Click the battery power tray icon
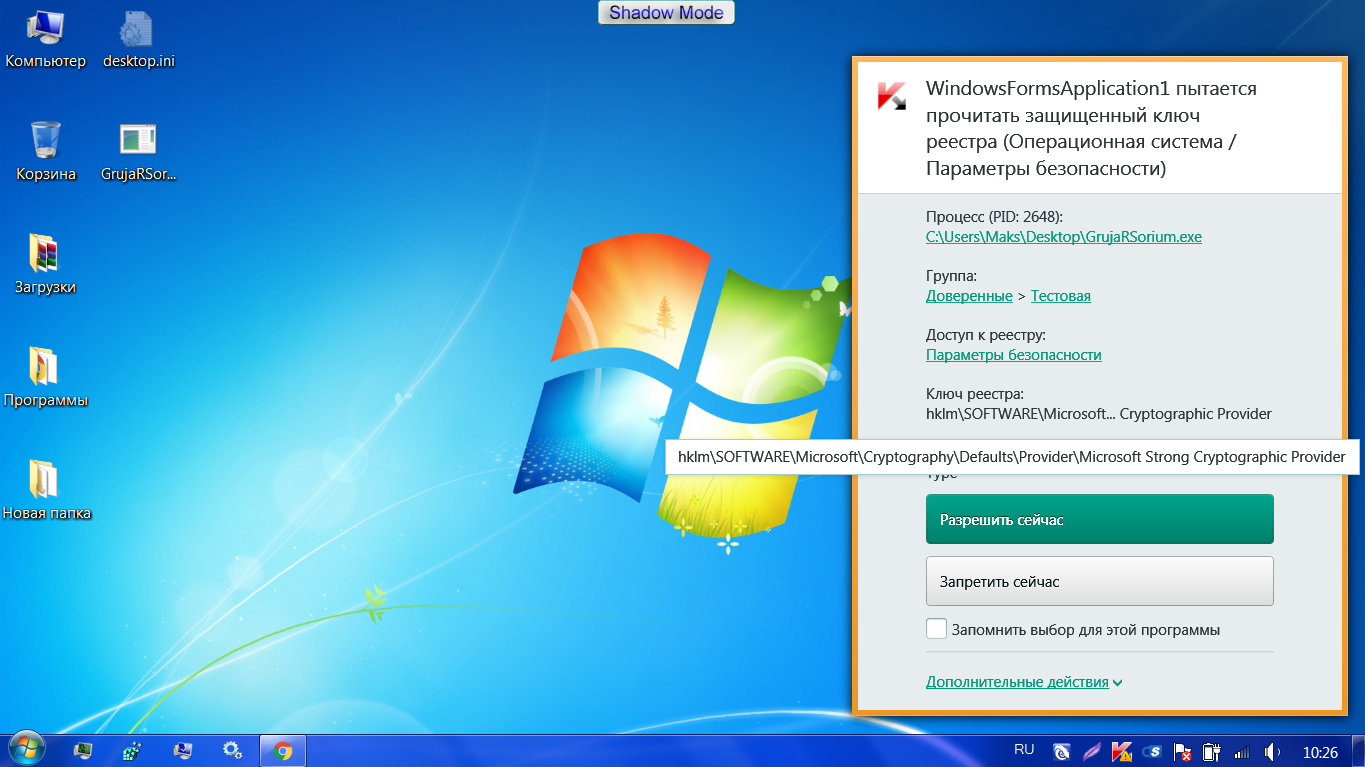Viewport: 1365px width, 767px height. [x=1212, y=751]
